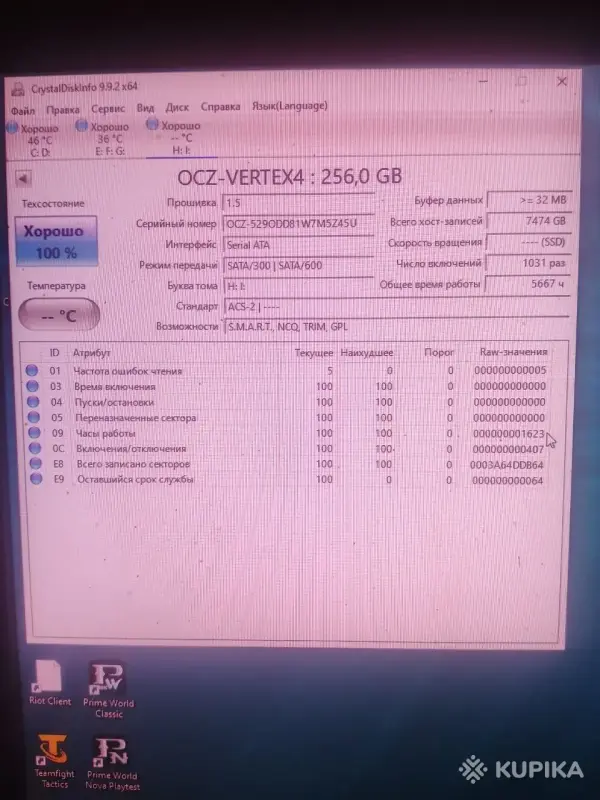The width and height of the screenshot is (600, 800).
Task: Click the total host writes value 7474 GB
Action: [529, 221]
